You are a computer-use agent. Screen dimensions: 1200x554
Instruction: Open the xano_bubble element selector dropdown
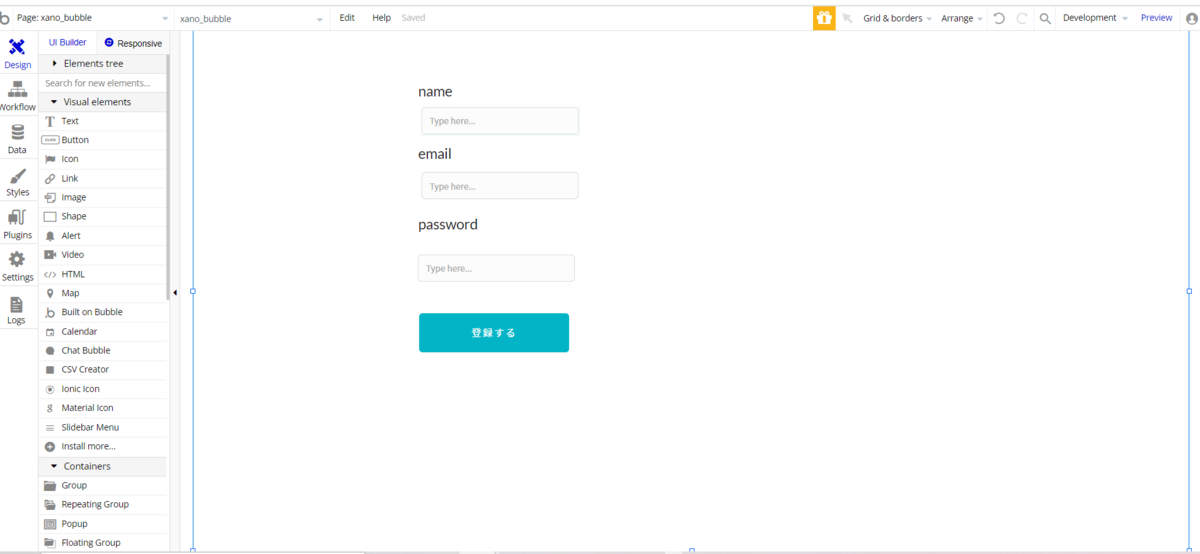[252, 18]
